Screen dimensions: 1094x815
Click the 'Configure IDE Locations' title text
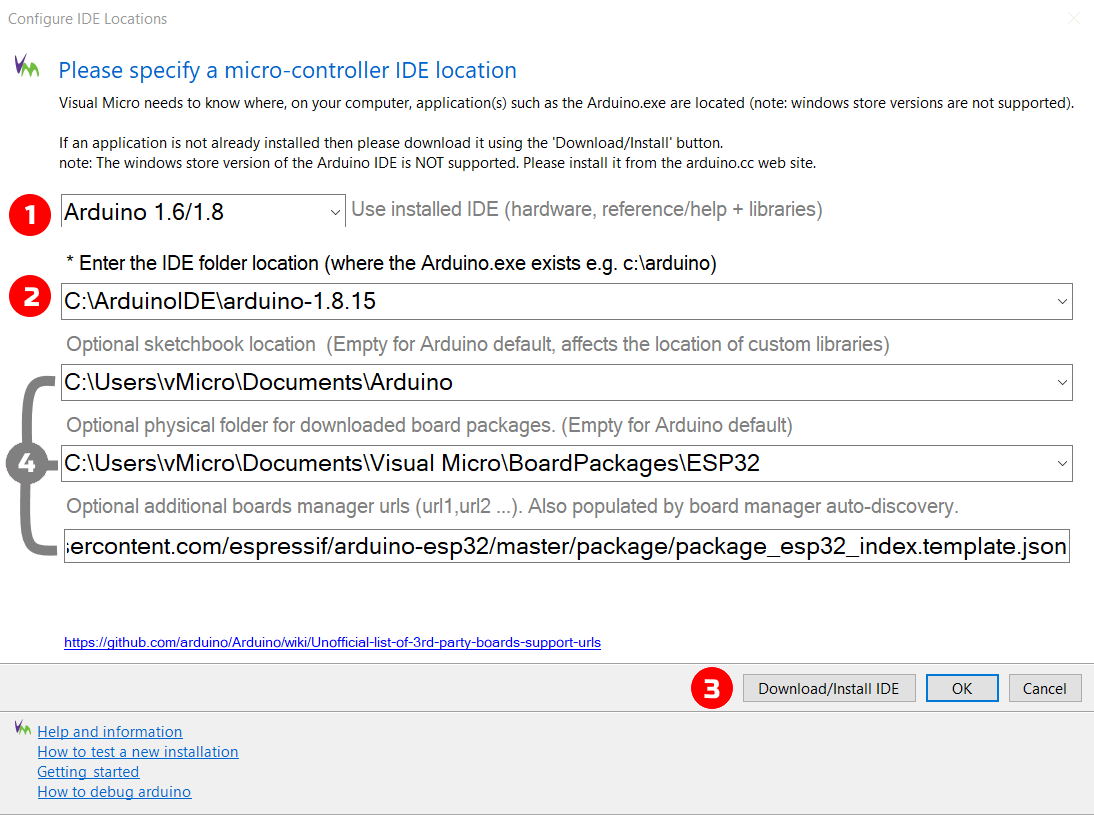(87, 19)
